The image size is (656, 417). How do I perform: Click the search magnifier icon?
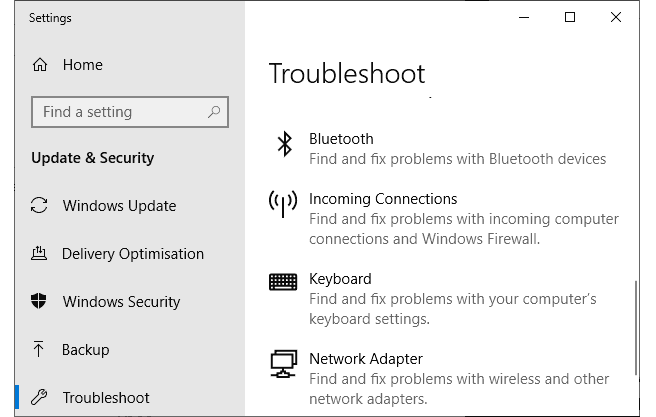click(213, 112)
